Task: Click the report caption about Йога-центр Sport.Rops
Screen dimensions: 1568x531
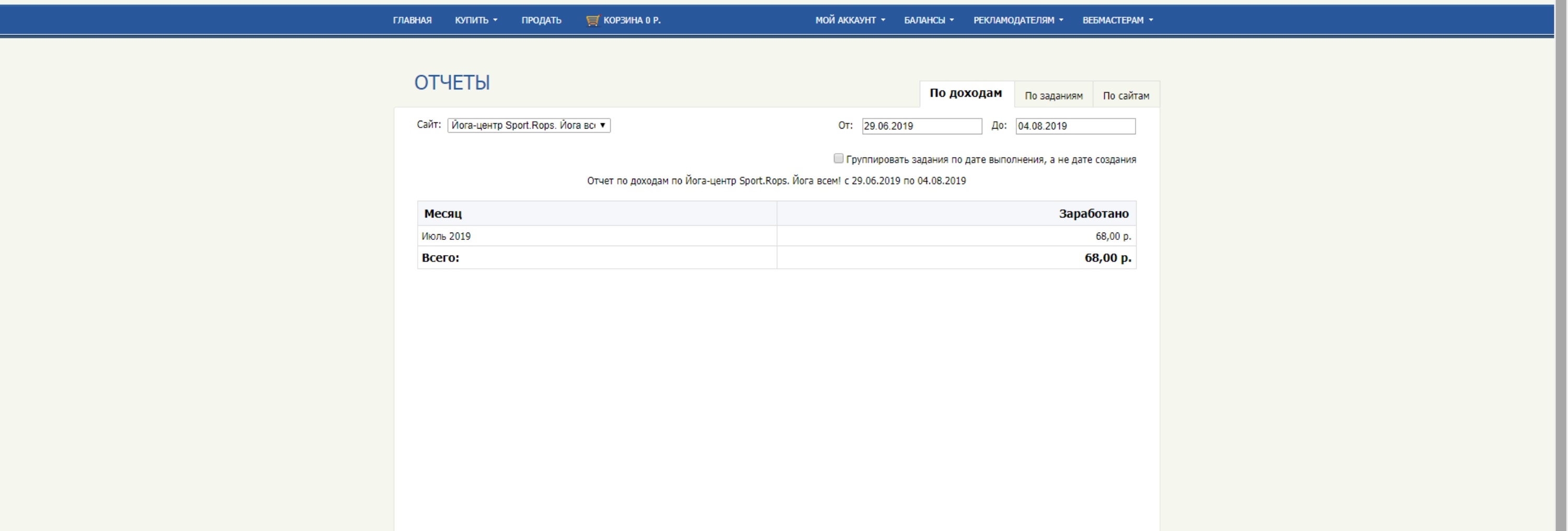Action: tap(776, 181)
